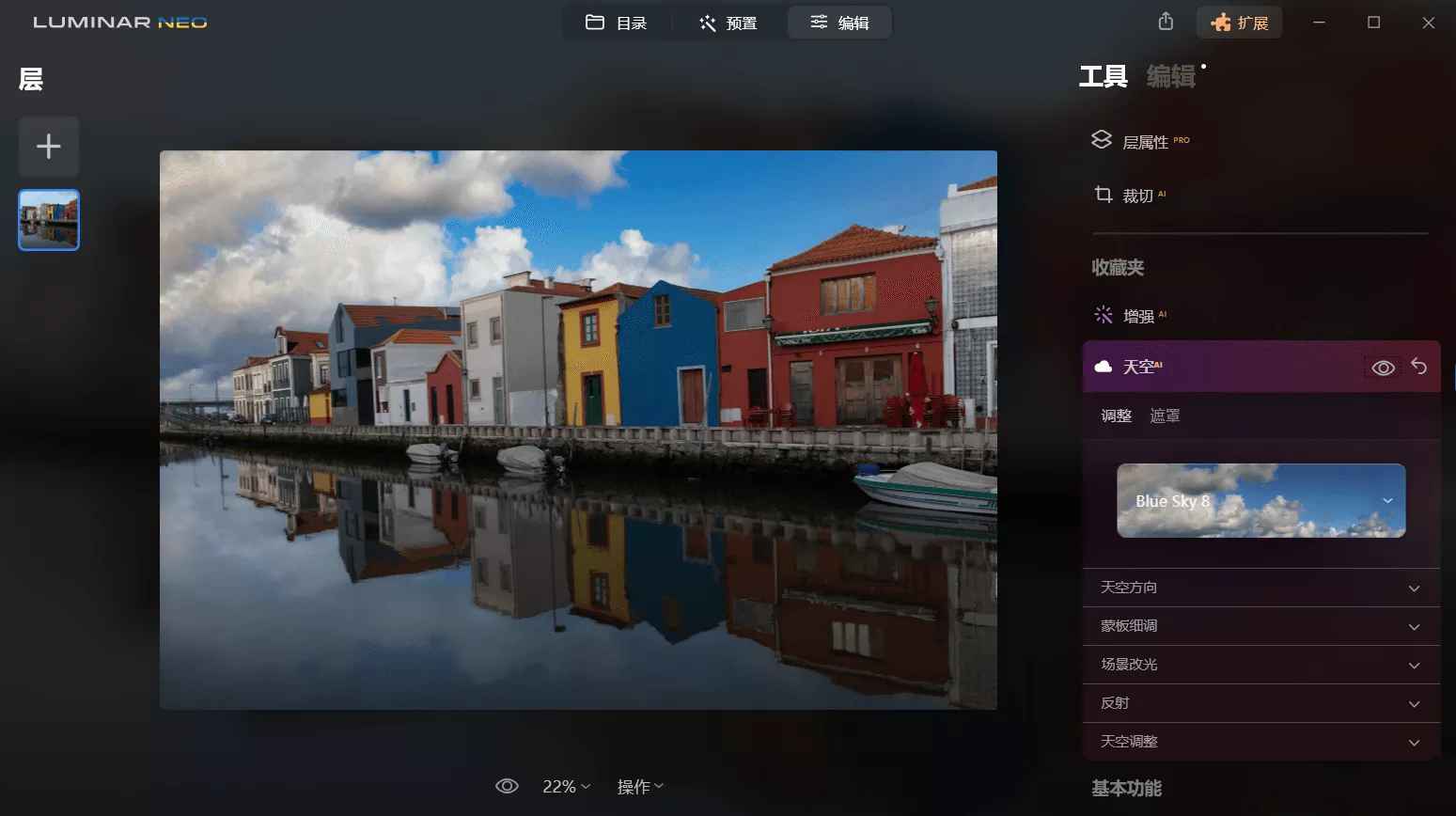
Task: Open the 预置 presets tab
Action: pyautogui.click(x=728, y=23)
